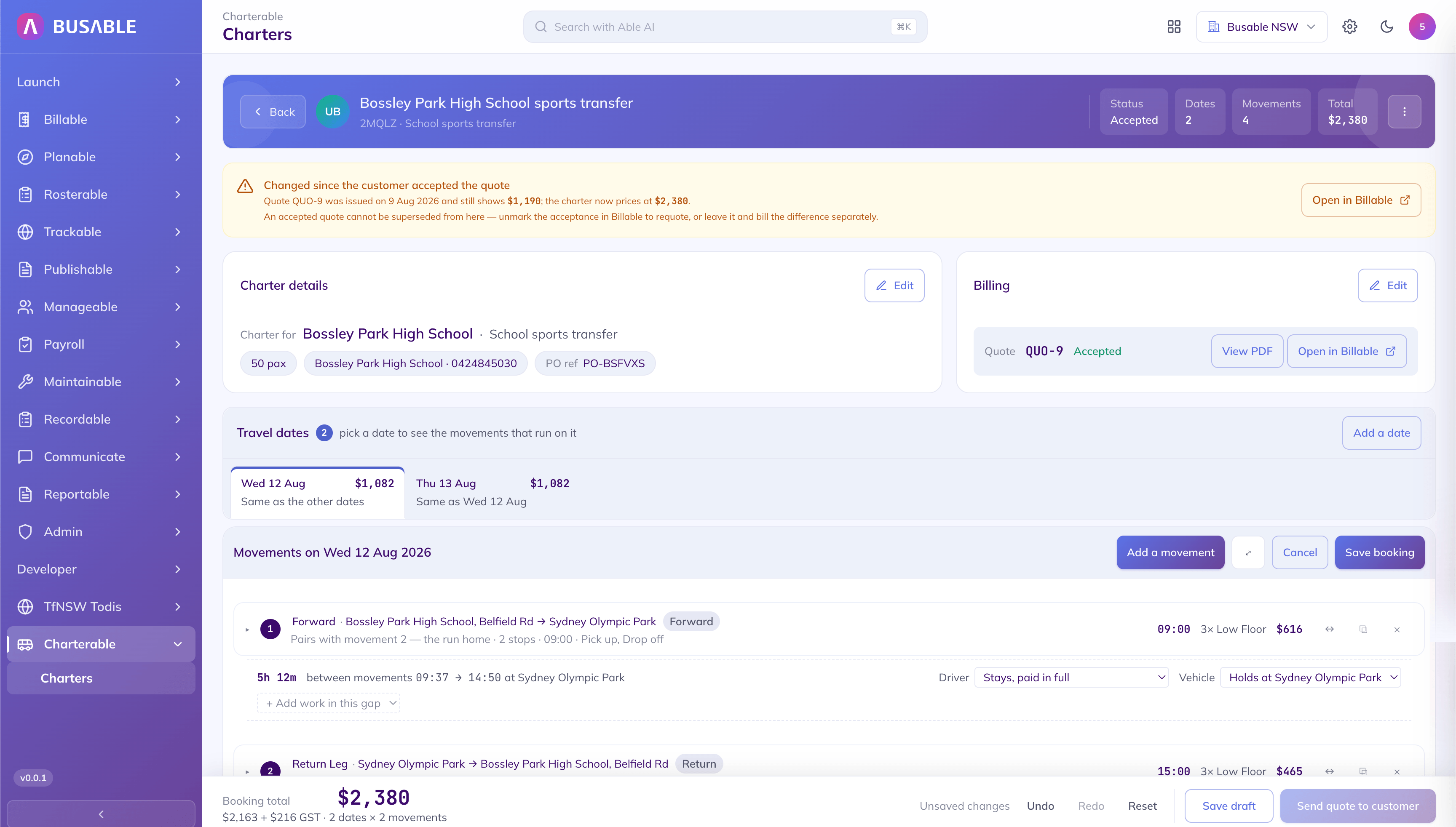The image size is (1456, 827).
Task: Expand the Trackable sidebar section
Action: pos(101,232)
